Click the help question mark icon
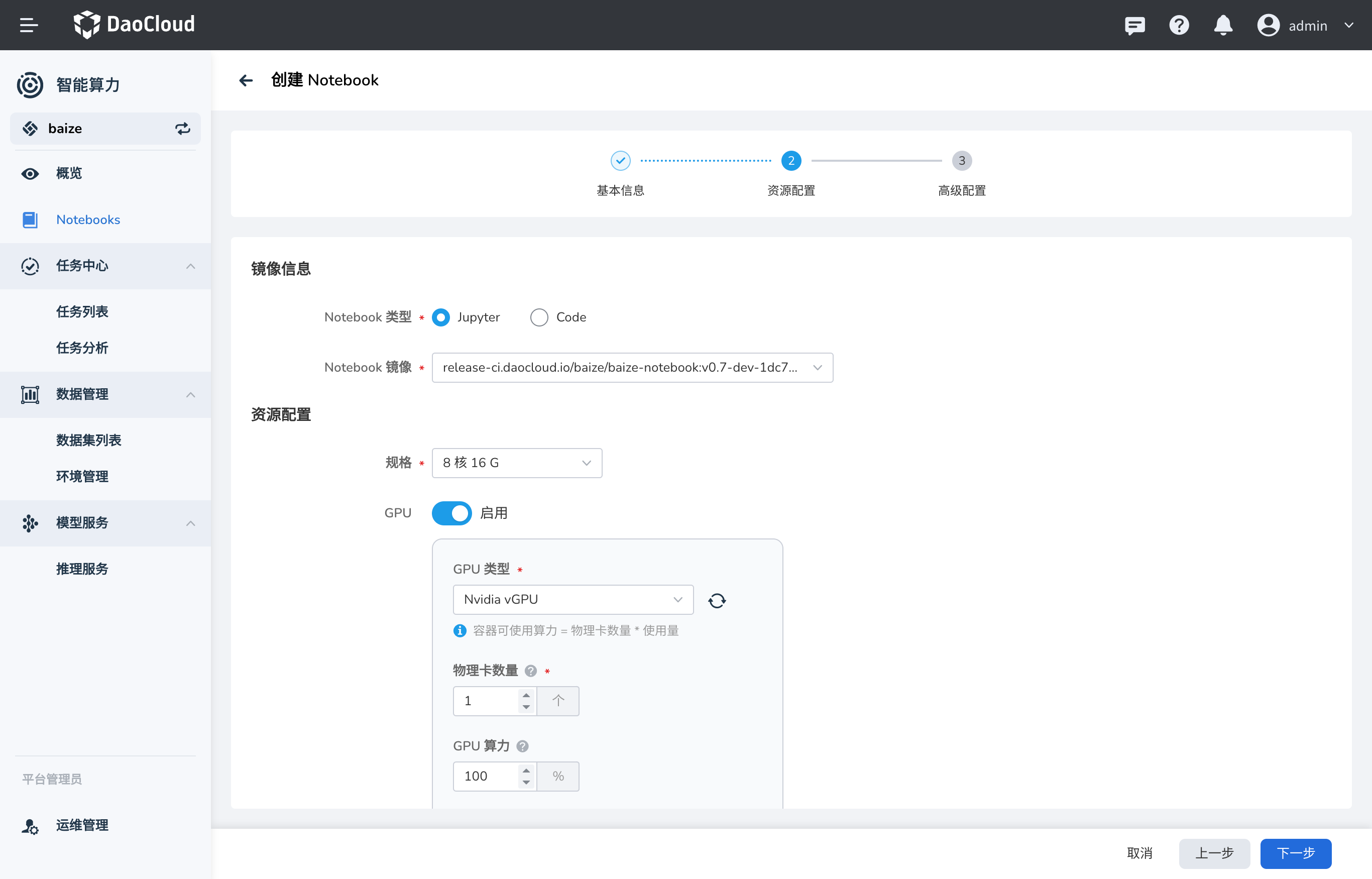 (x=1179, y=25)
